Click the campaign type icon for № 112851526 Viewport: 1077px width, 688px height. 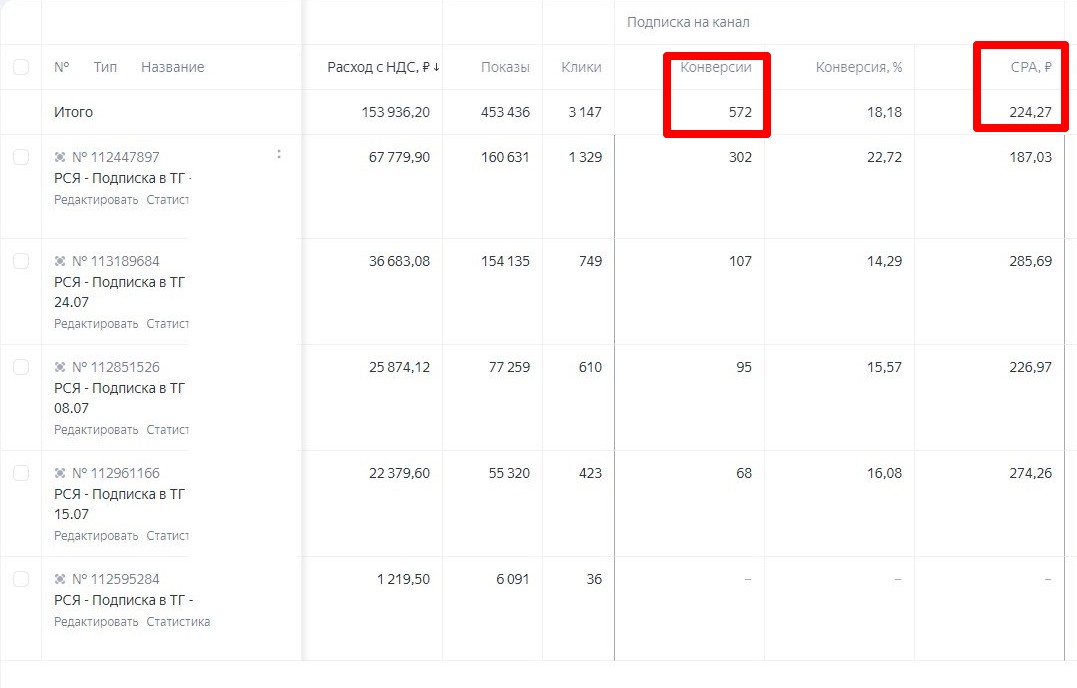[x=60, y=367]
